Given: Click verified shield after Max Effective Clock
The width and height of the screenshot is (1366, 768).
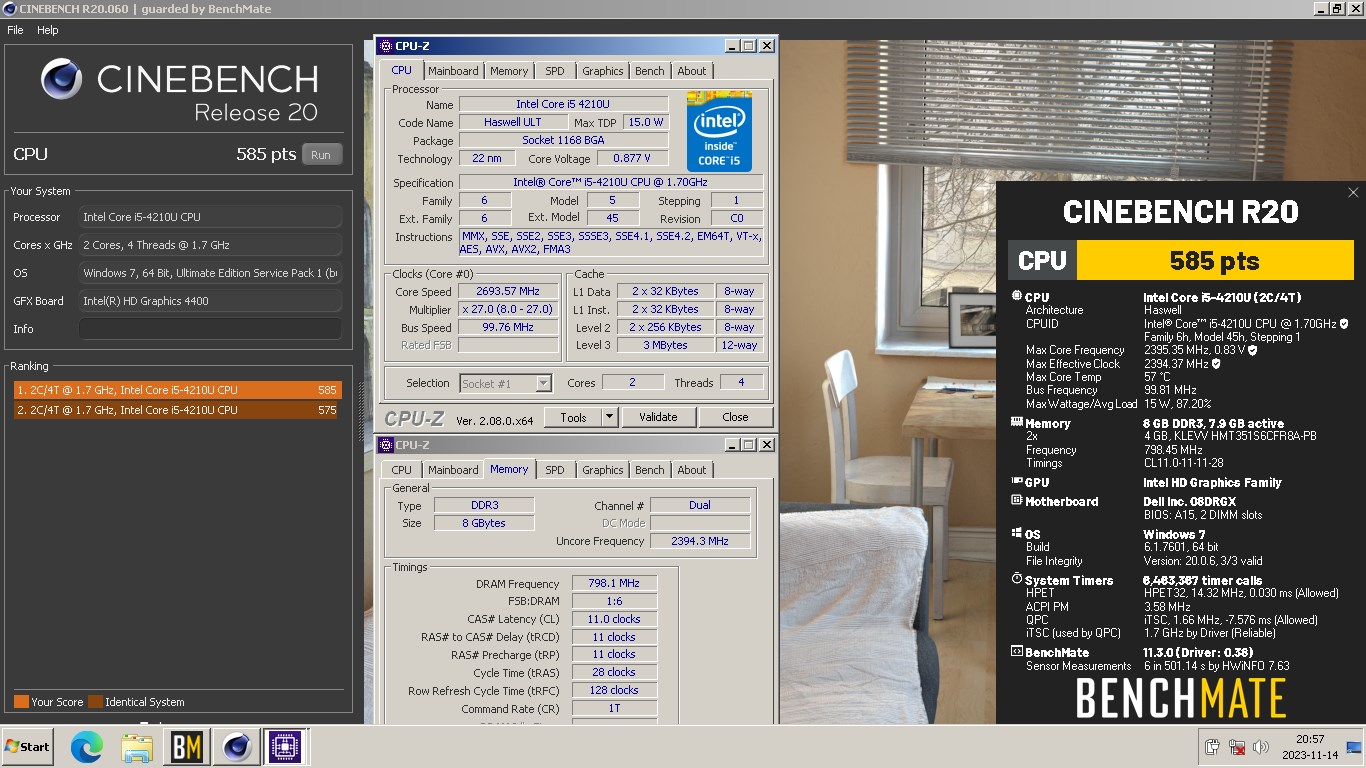Looking at the screenshot, I should point(1216,364).
